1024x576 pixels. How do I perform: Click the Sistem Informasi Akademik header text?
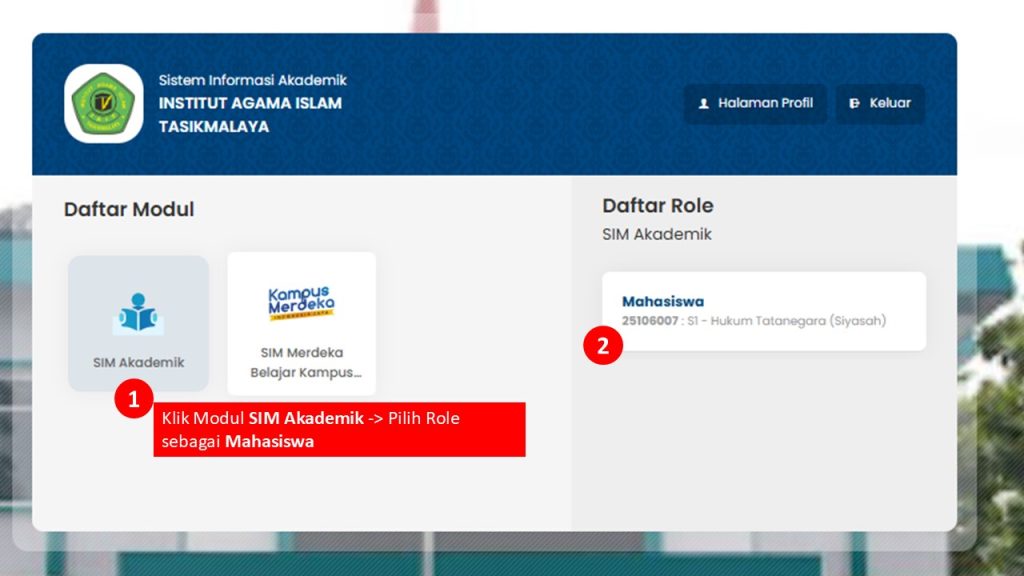(x=252, y=80)
